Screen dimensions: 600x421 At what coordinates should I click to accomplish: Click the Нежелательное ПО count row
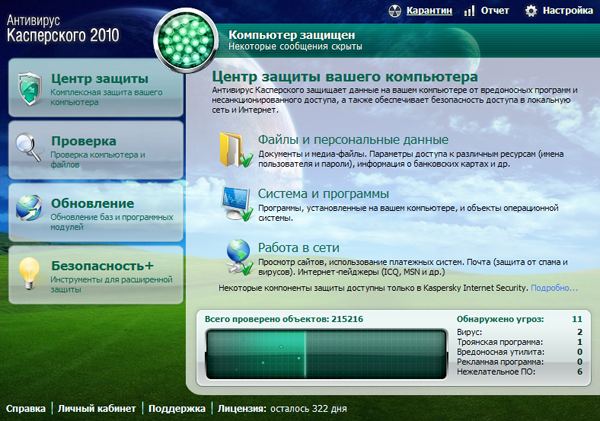pyautogui.click(x=519, y=372)
